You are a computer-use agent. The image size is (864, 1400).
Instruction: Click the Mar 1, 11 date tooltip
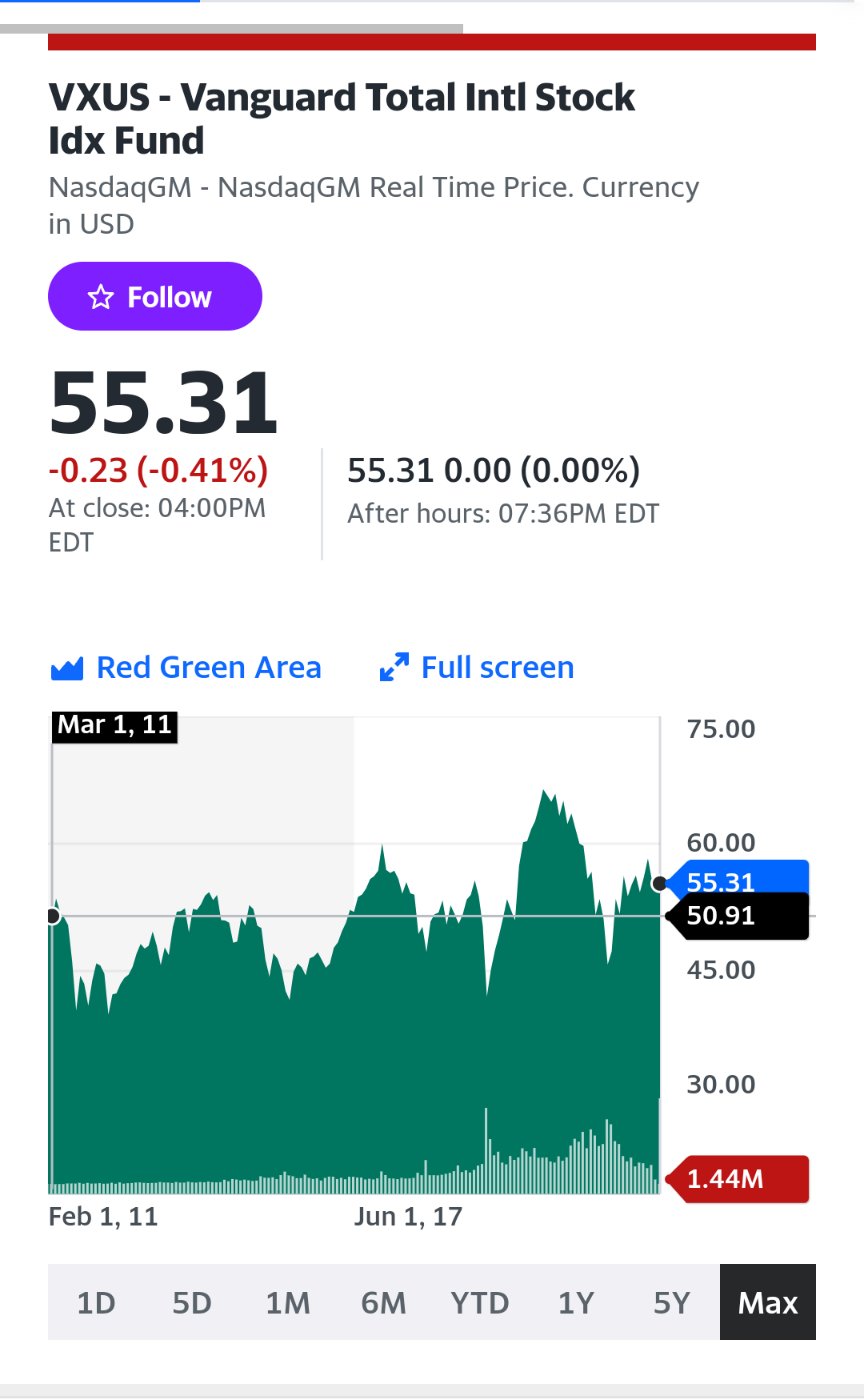pyautogui.click(x=115, y=726)
